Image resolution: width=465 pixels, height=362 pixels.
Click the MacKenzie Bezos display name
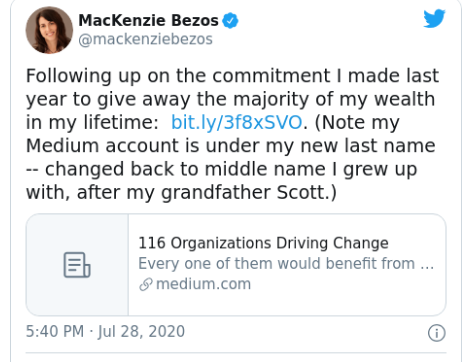click(148, 21)
